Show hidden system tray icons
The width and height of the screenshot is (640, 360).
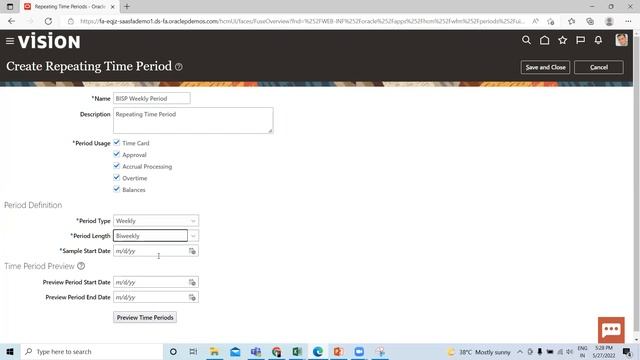[520, 352]
